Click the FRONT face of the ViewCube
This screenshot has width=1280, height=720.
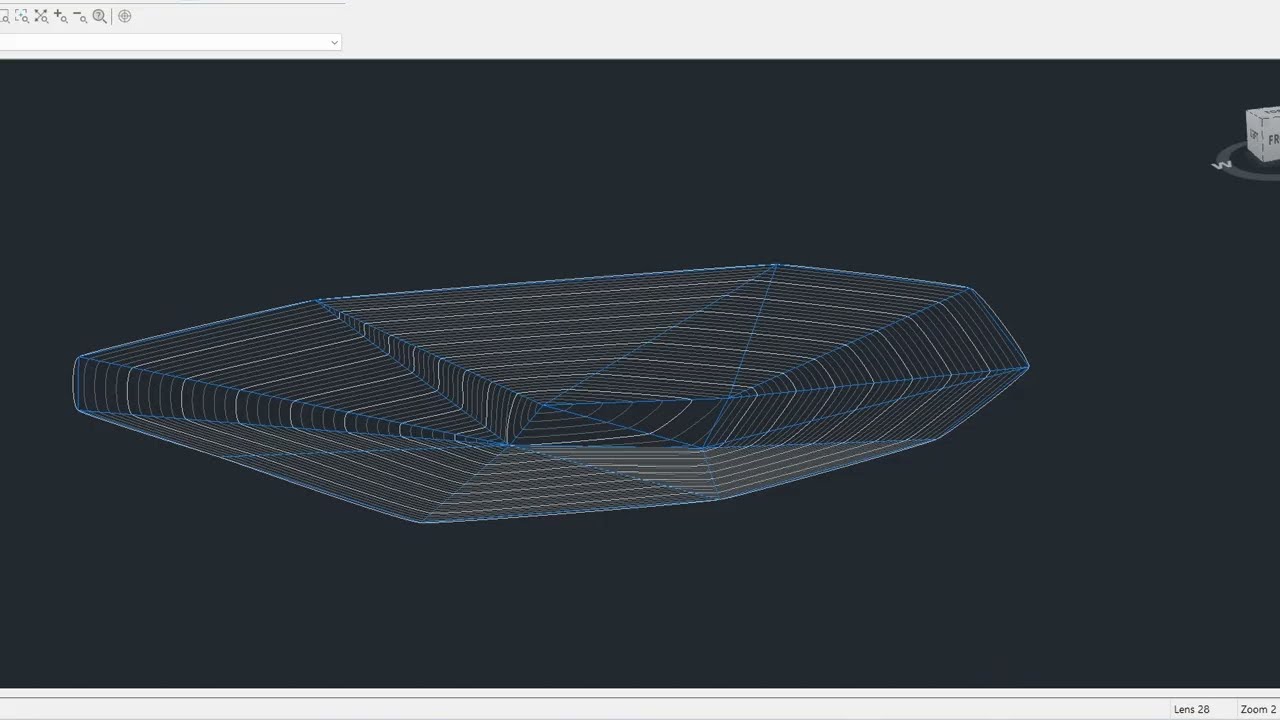coord(1273,141)
